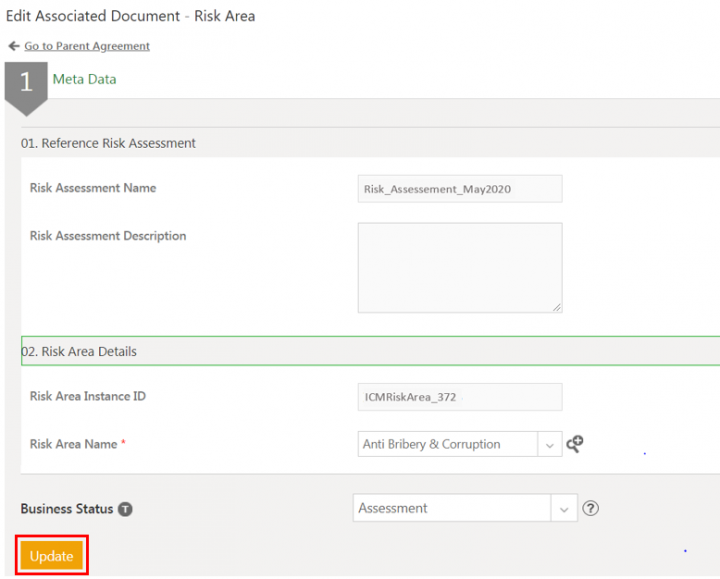Open the Business Status Assessment combo box
The image size is (720, 579).
tap(452, 508)
